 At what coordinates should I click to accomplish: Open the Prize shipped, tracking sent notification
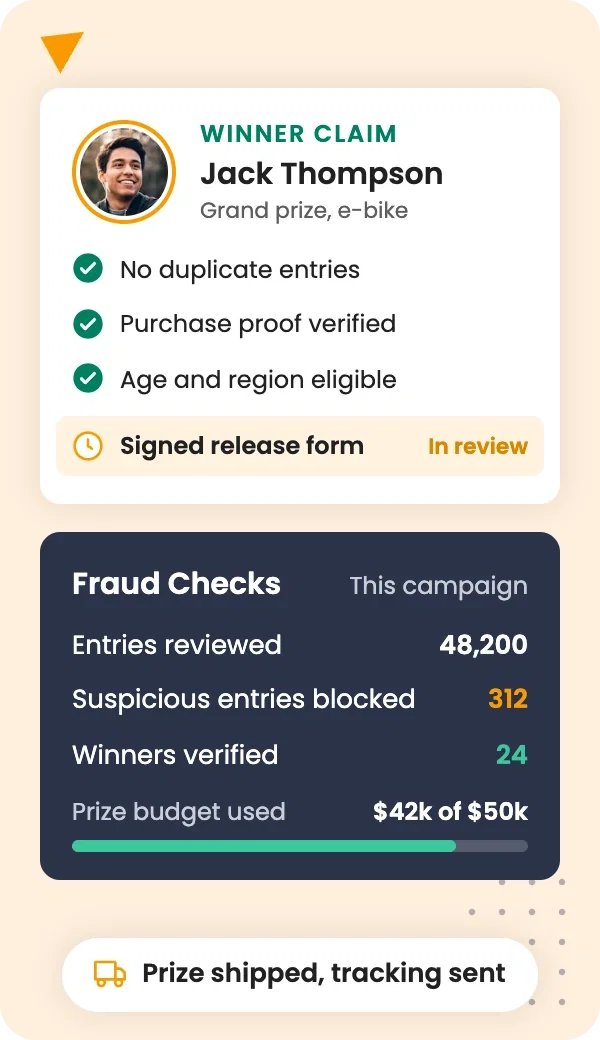click(x=300, y=974)
